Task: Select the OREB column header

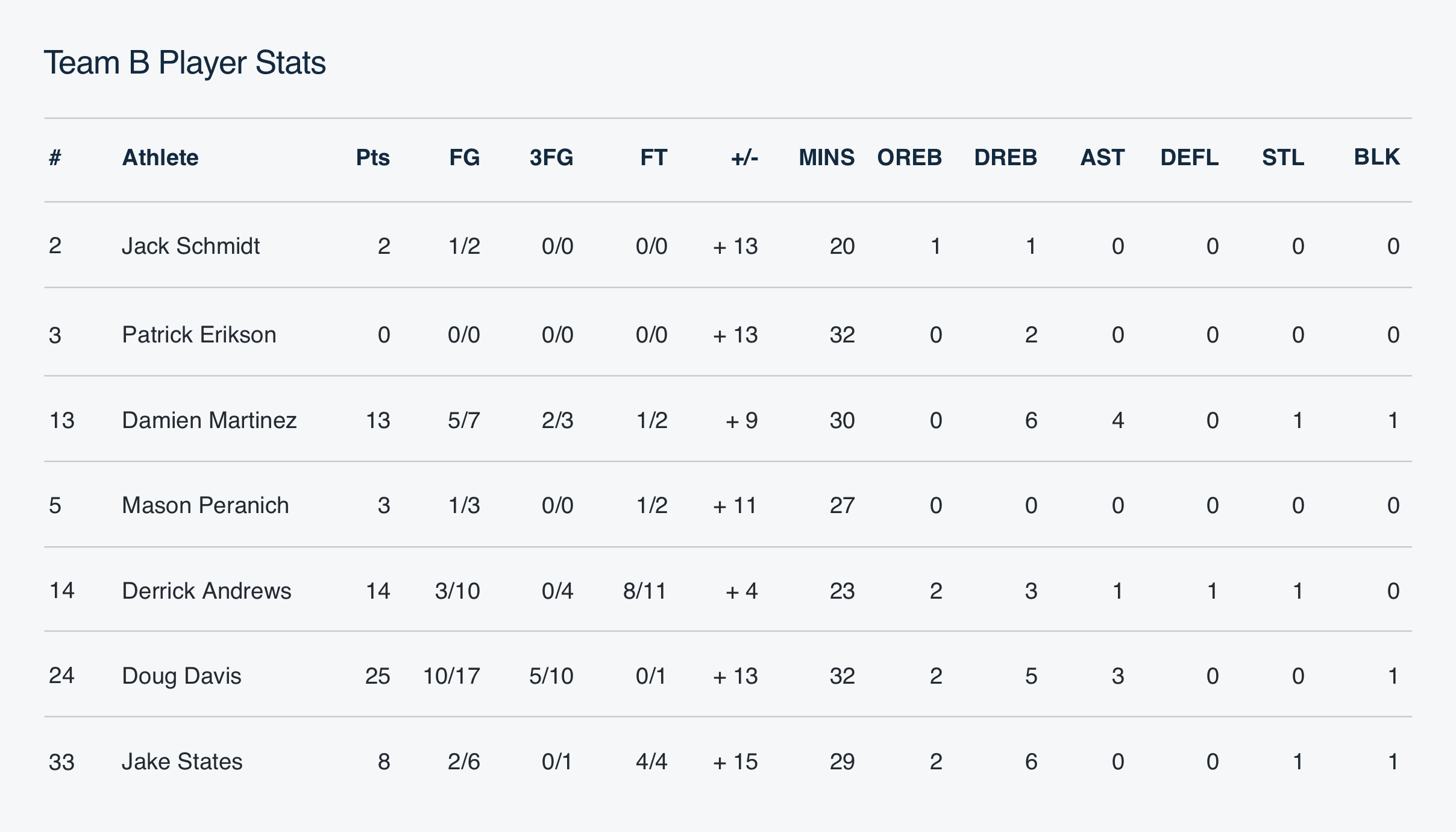Action: pos(909,158)
